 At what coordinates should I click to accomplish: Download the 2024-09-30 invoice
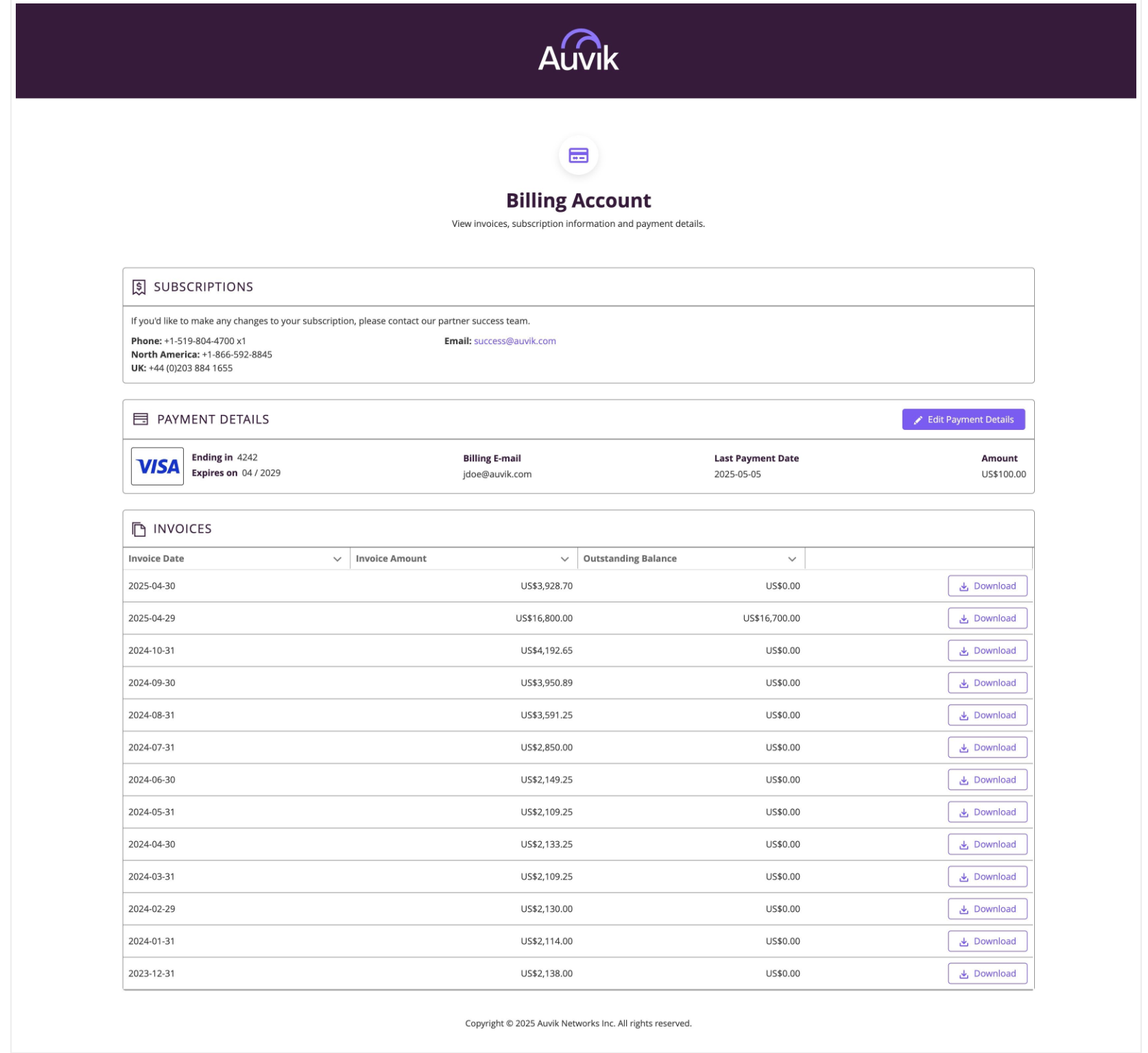[x=988, y=683]
